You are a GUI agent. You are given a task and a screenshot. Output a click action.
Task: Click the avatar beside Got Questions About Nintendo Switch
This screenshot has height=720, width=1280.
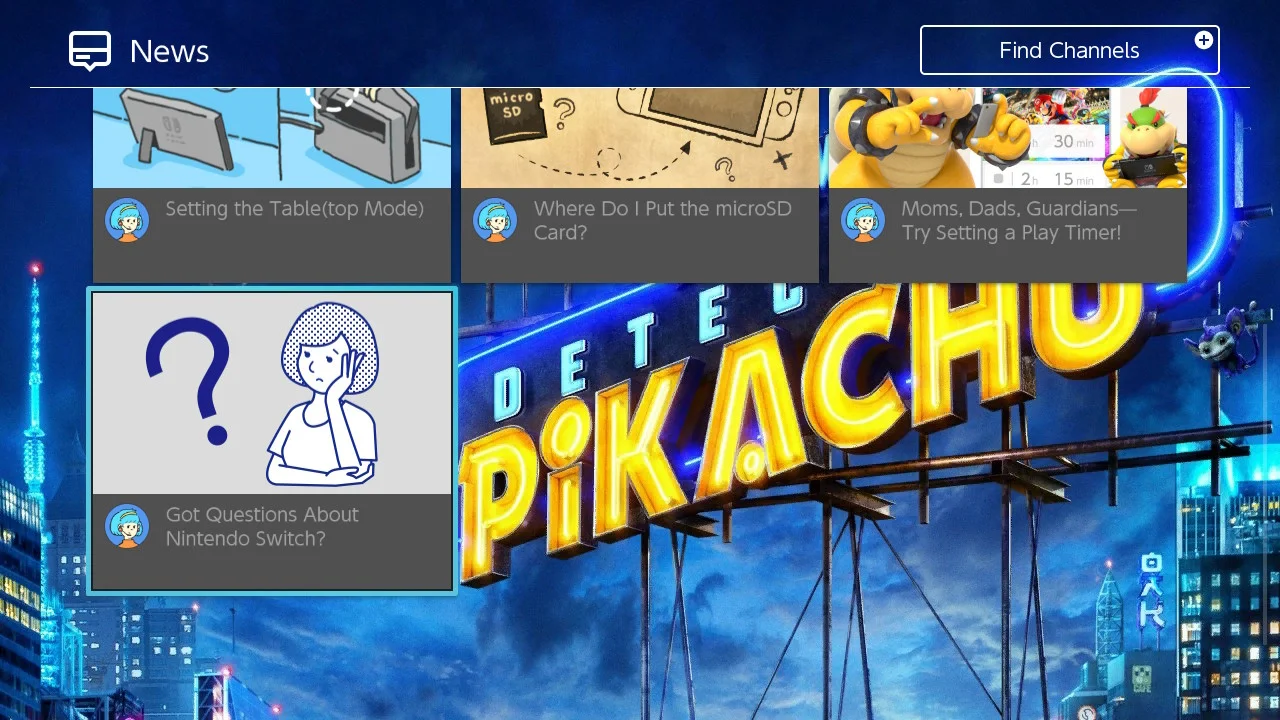point(127,526)
